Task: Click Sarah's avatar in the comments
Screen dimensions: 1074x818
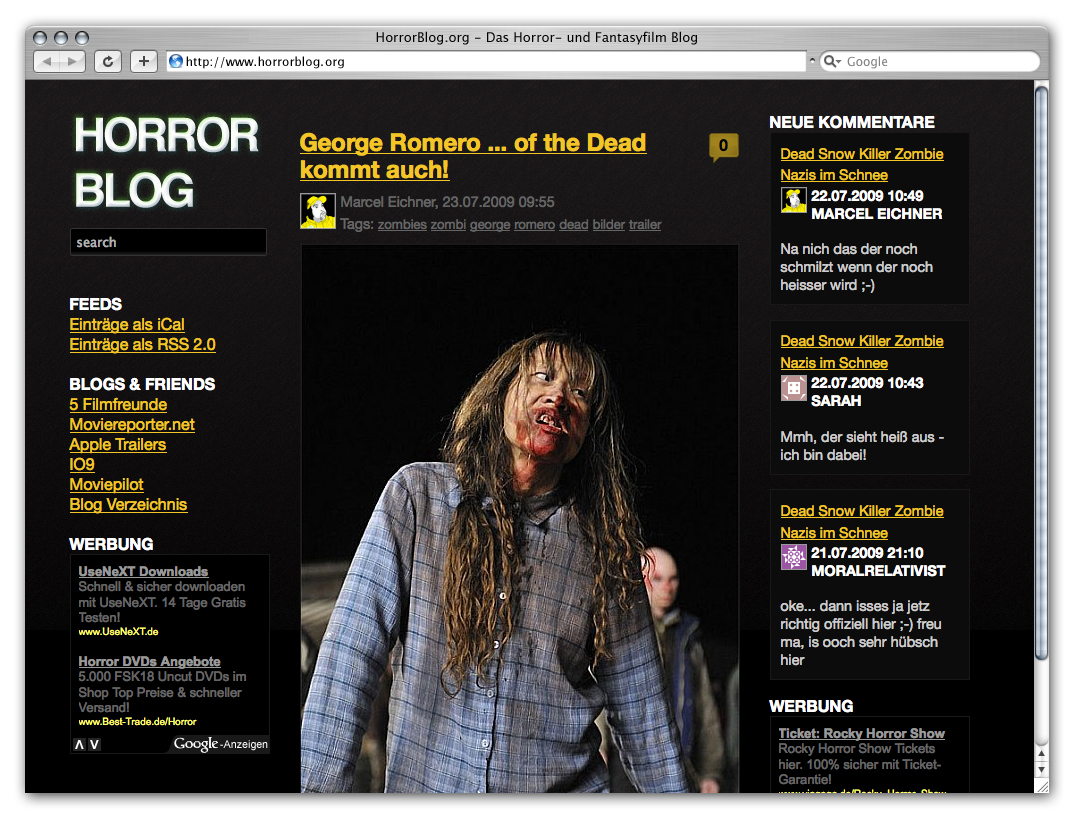Action: pyautogui.click(x=794, y=388)
